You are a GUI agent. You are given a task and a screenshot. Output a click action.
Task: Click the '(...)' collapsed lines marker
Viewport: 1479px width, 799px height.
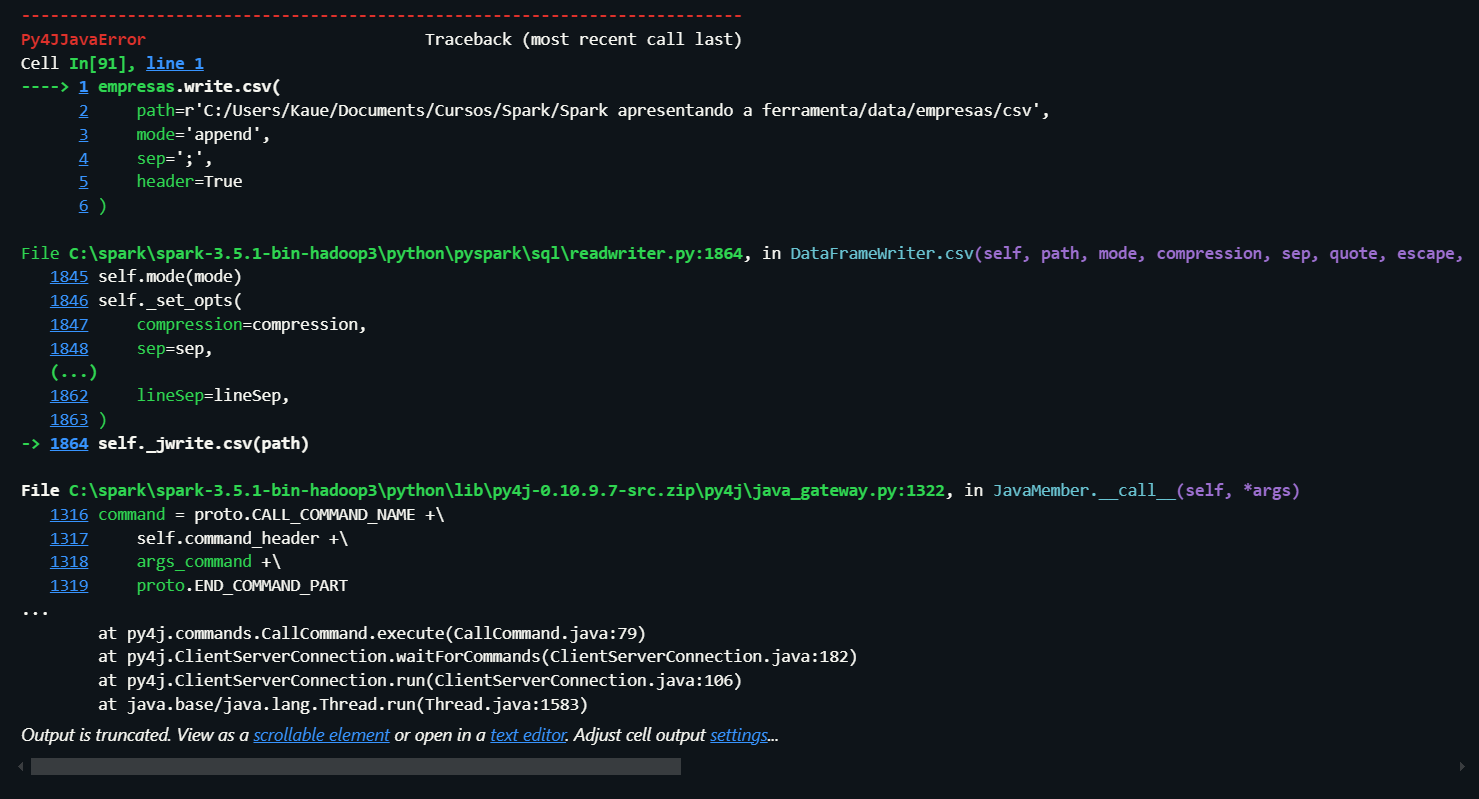74,372
